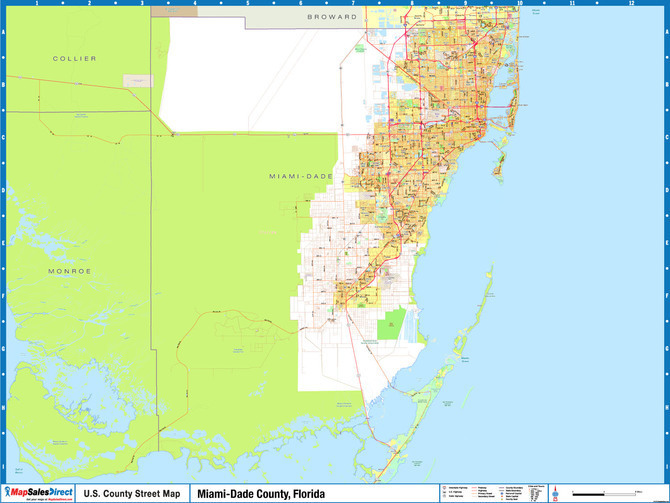The height and width of the screenshot is (503, 670).
Task: Click the COLLIER county label
Action: point(74,59)
